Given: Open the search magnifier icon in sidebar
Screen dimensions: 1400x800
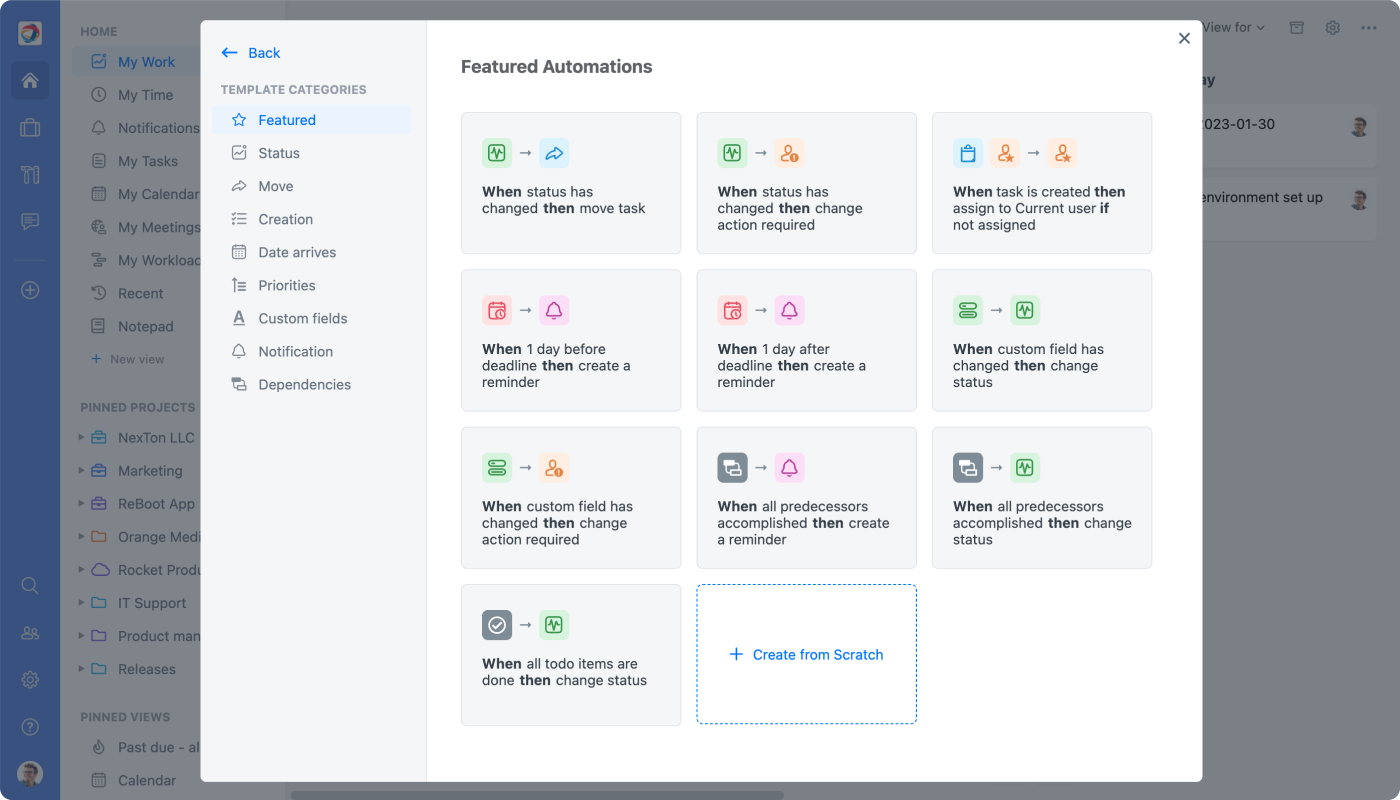Looking at the screenshot, I should coord(30,586).
